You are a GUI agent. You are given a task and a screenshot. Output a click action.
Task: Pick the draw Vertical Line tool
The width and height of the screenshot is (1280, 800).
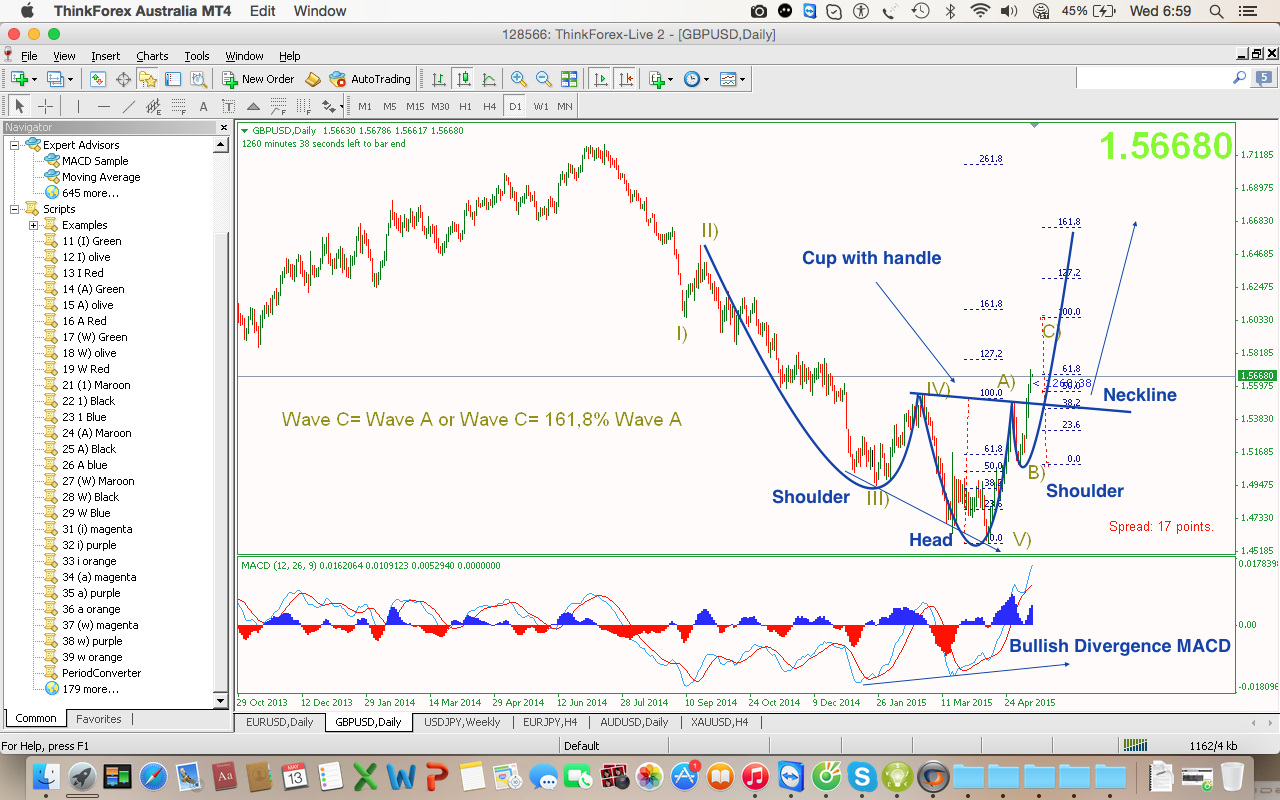point(77,106)
